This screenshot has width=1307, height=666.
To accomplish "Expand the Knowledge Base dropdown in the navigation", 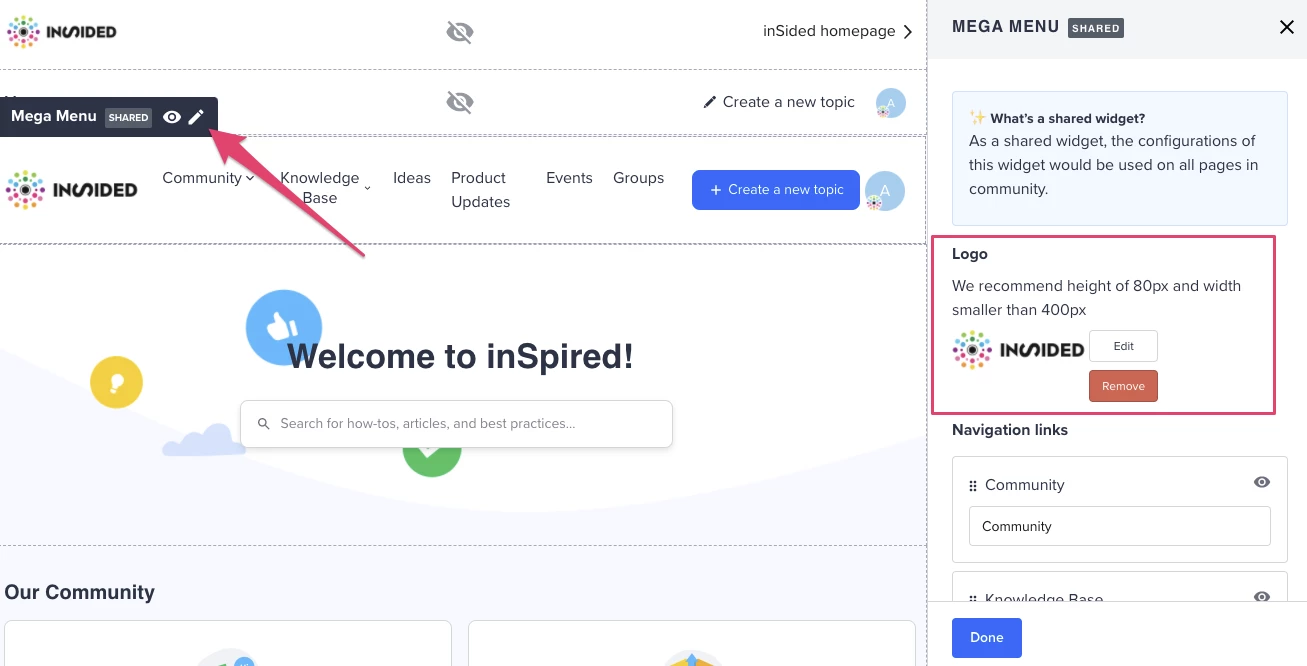I will [x=367, y=187].
